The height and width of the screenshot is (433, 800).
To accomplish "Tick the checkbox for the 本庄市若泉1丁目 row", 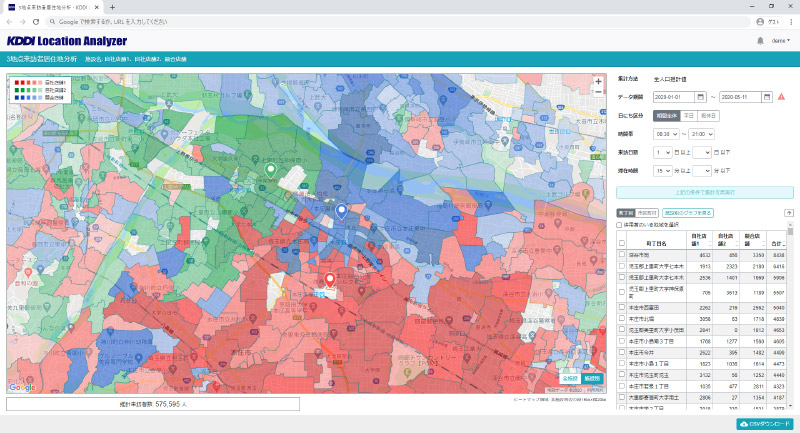I will pos(621,386).
